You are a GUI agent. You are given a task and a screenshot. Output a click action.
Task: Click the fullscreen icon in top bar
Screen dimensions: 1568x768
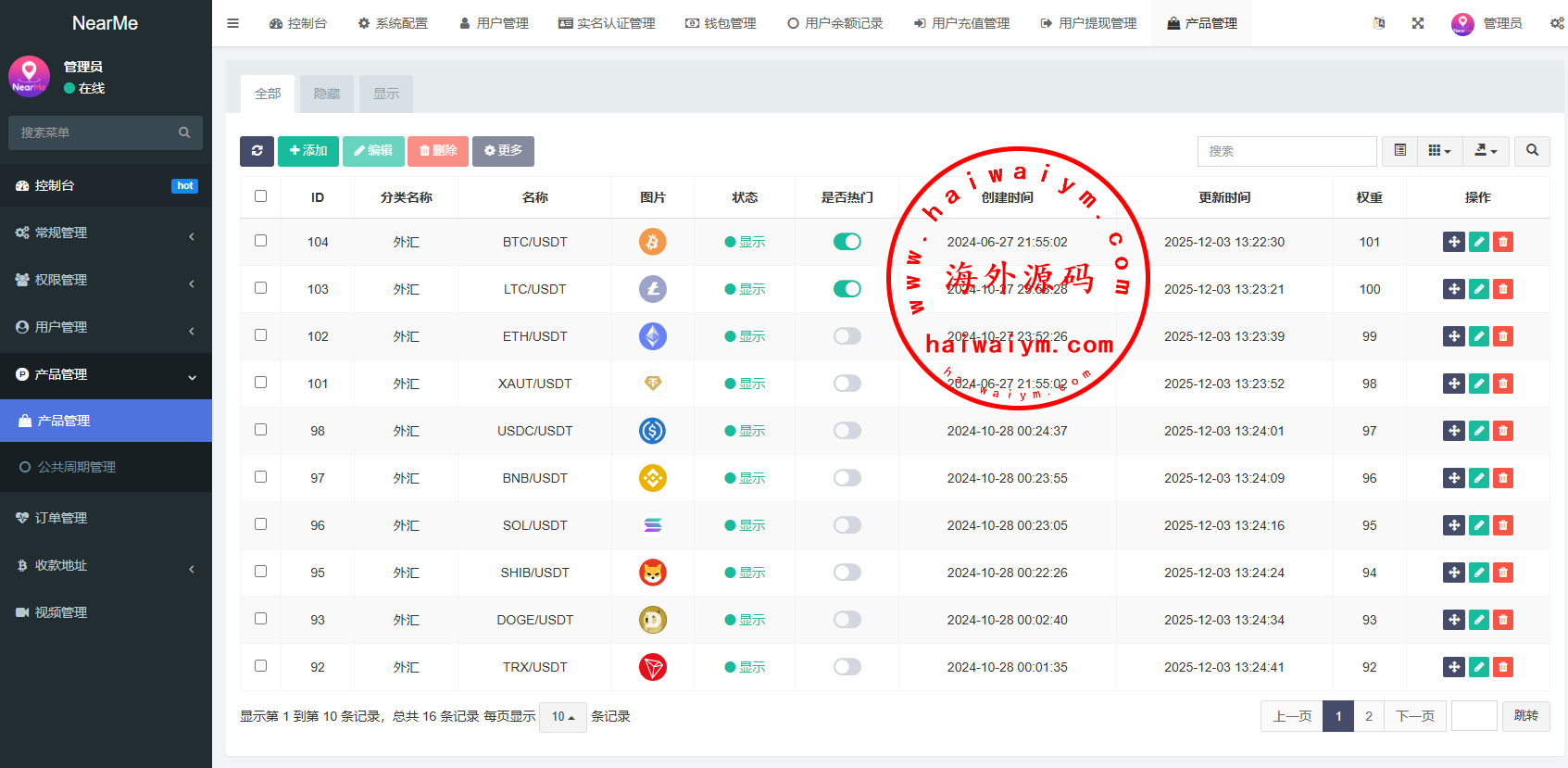point(1418,23)
